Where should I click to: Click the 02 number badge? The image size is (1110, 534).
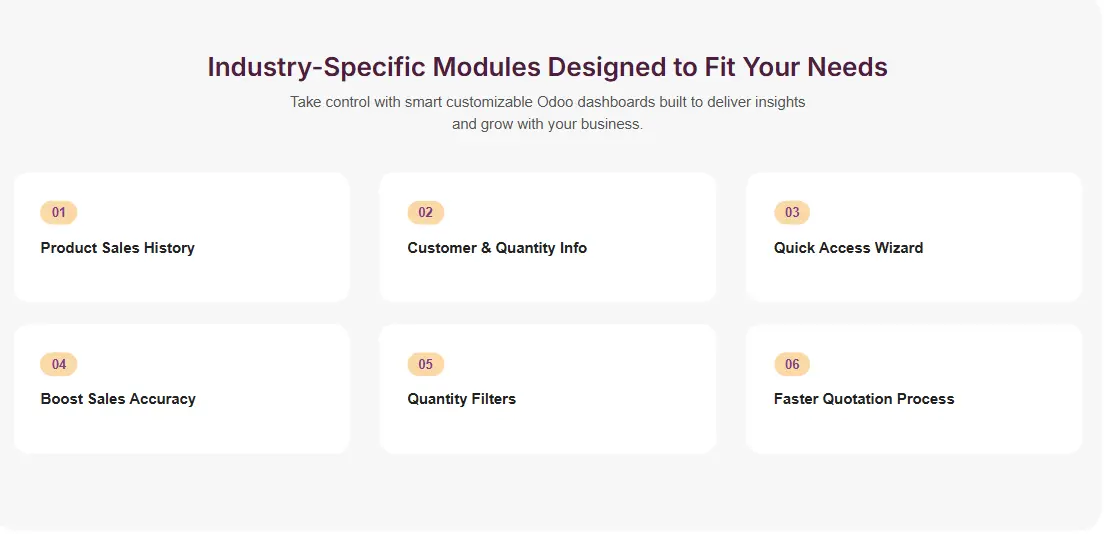(426, 212)
